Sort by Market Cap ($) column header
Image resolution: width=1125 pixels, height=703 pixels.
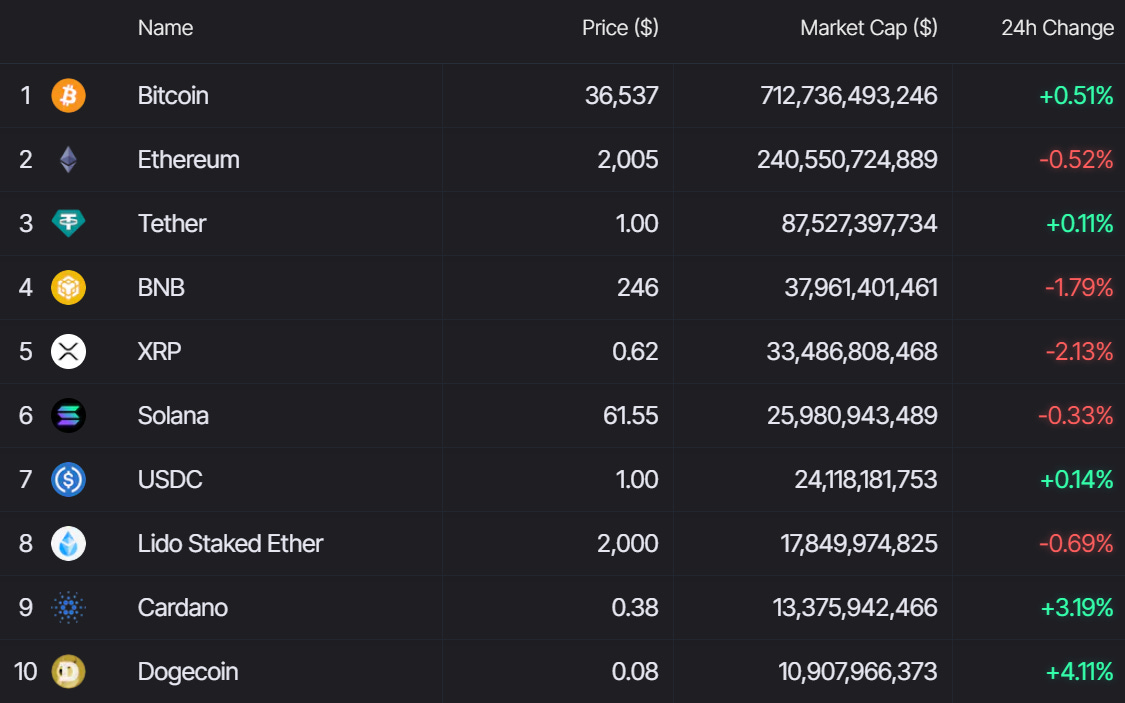[x=869, y=28]
